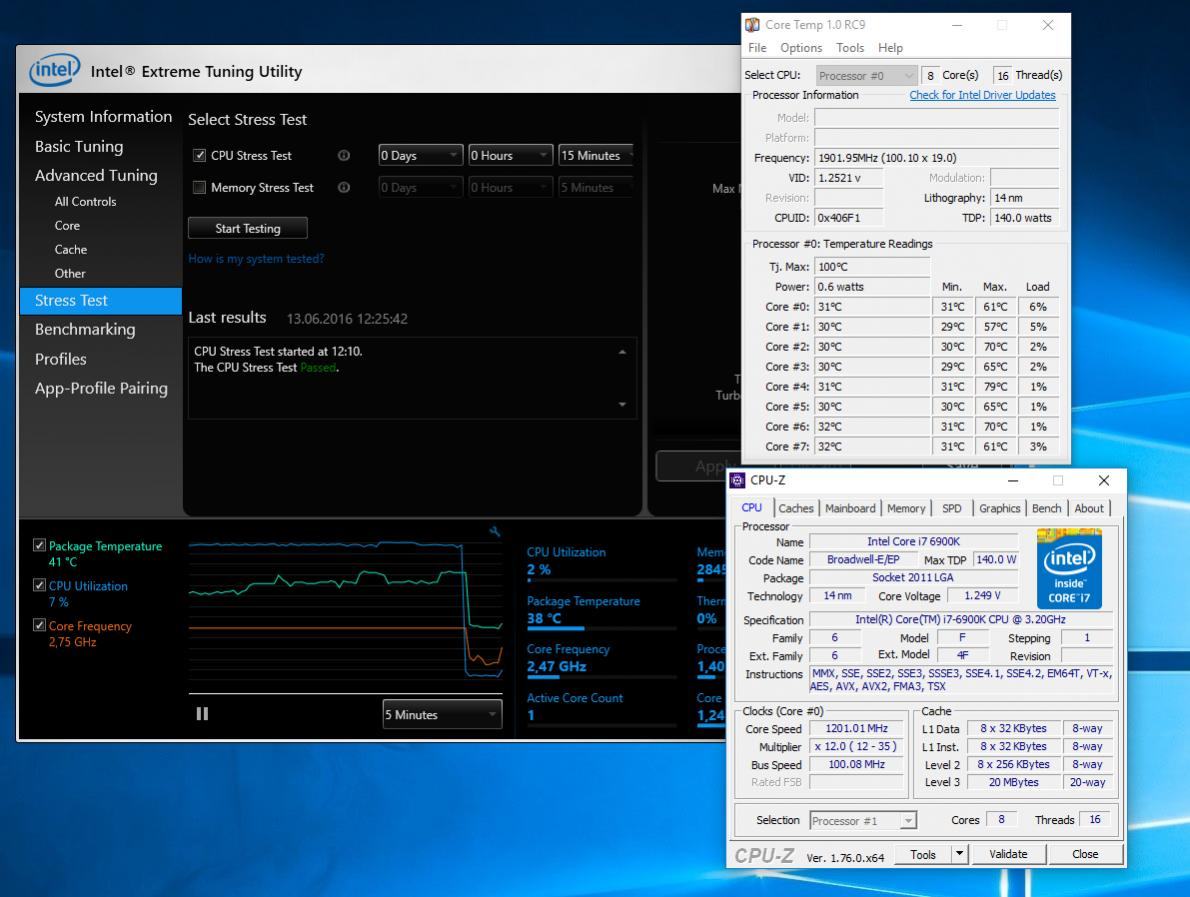Open CPU stress test Days dropdown
The height and width of the screenshot is (897, 1190).
(x=420, y=156)
